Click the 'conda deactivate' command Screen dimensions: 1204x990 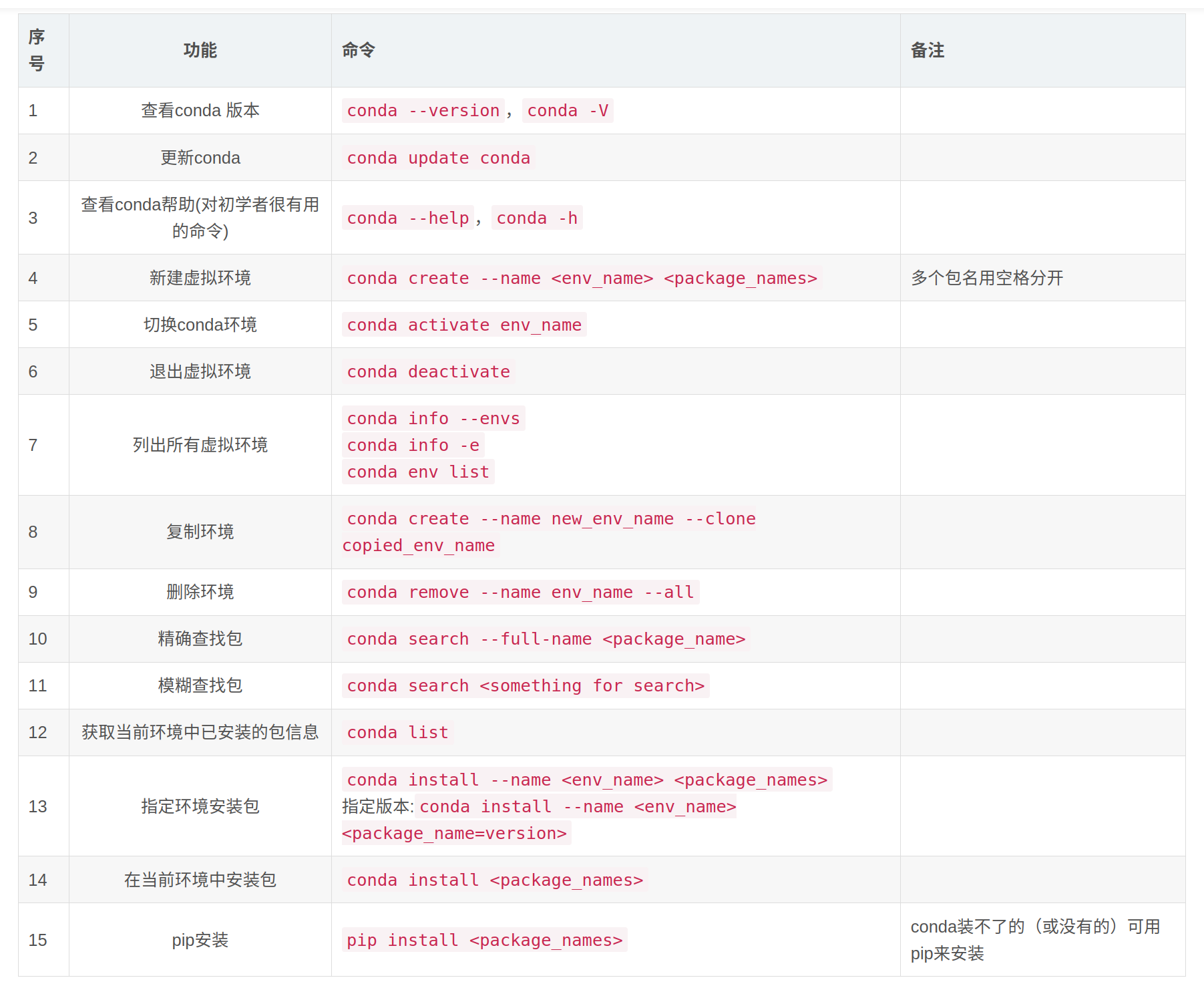pos(428,372)
